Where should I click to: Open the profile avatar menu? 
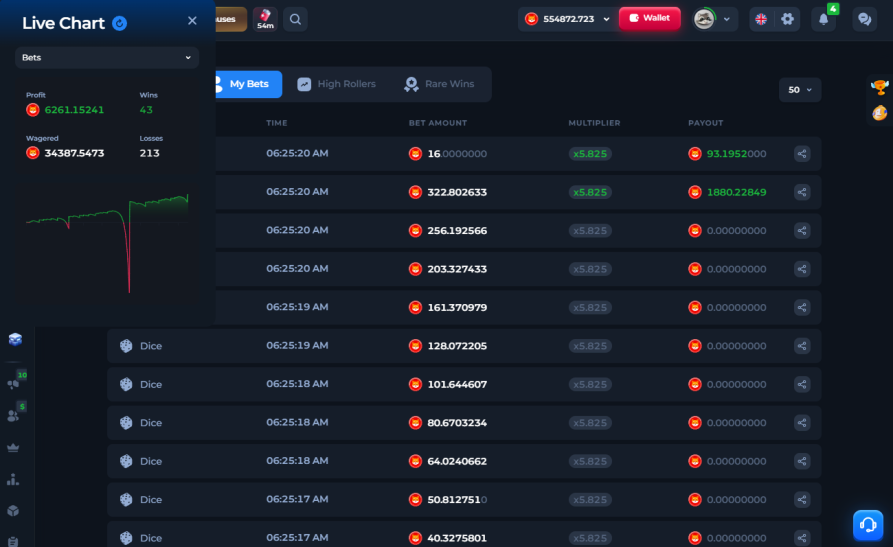(714, 19)
